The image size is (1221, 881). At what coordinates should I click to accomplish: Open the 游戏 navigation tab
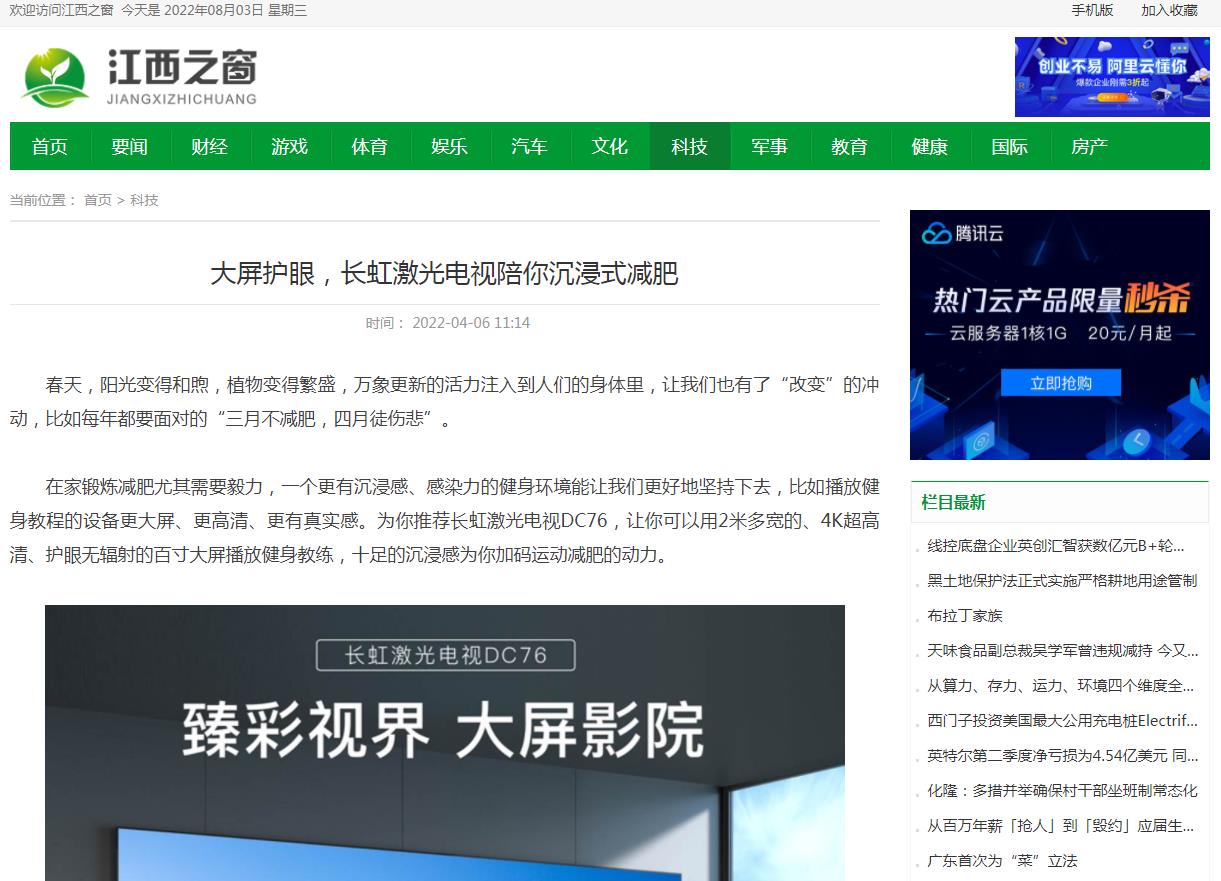[x=290, y=147]
